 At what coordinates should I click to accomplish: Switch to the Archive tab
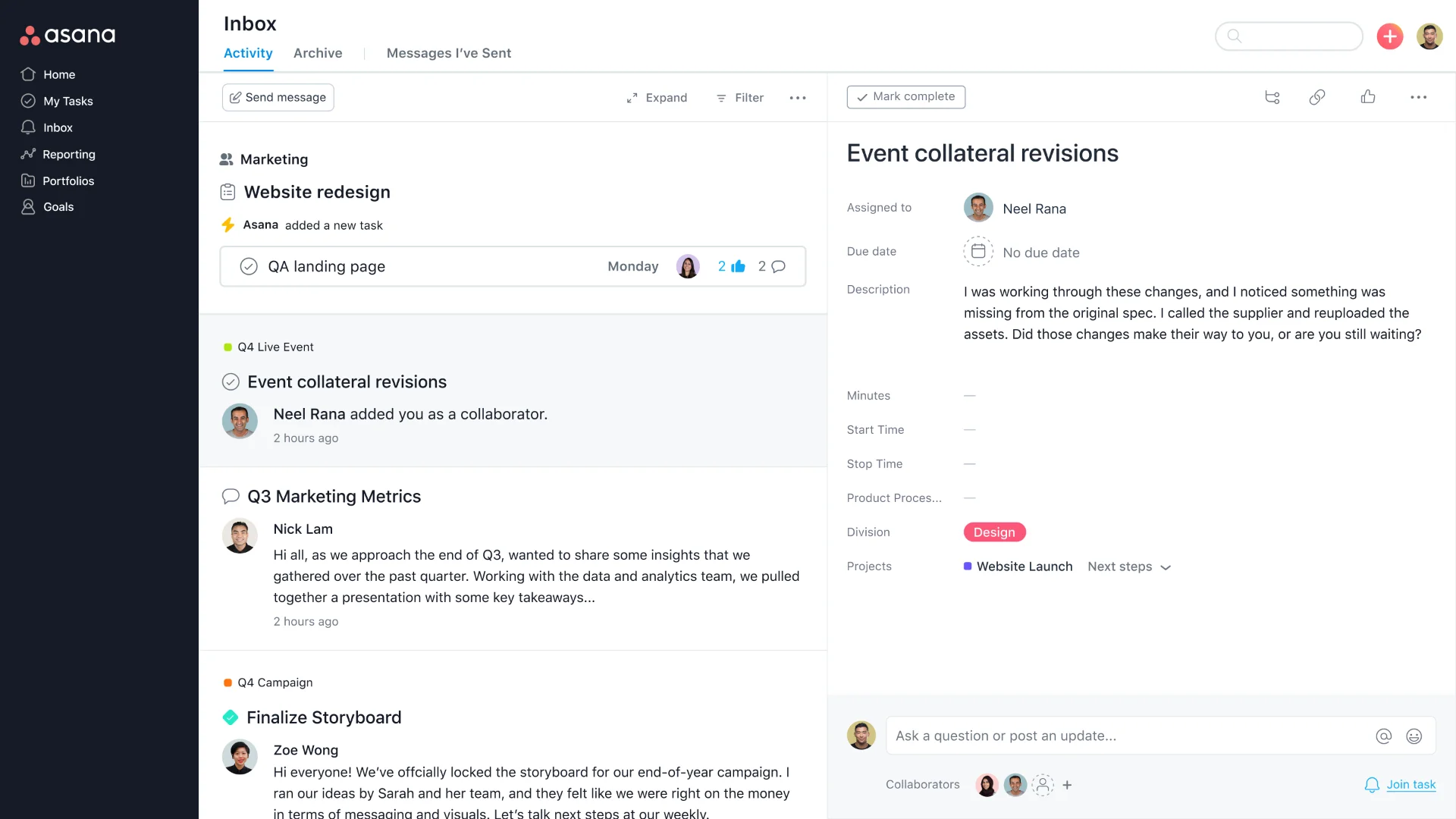point(318,53)
